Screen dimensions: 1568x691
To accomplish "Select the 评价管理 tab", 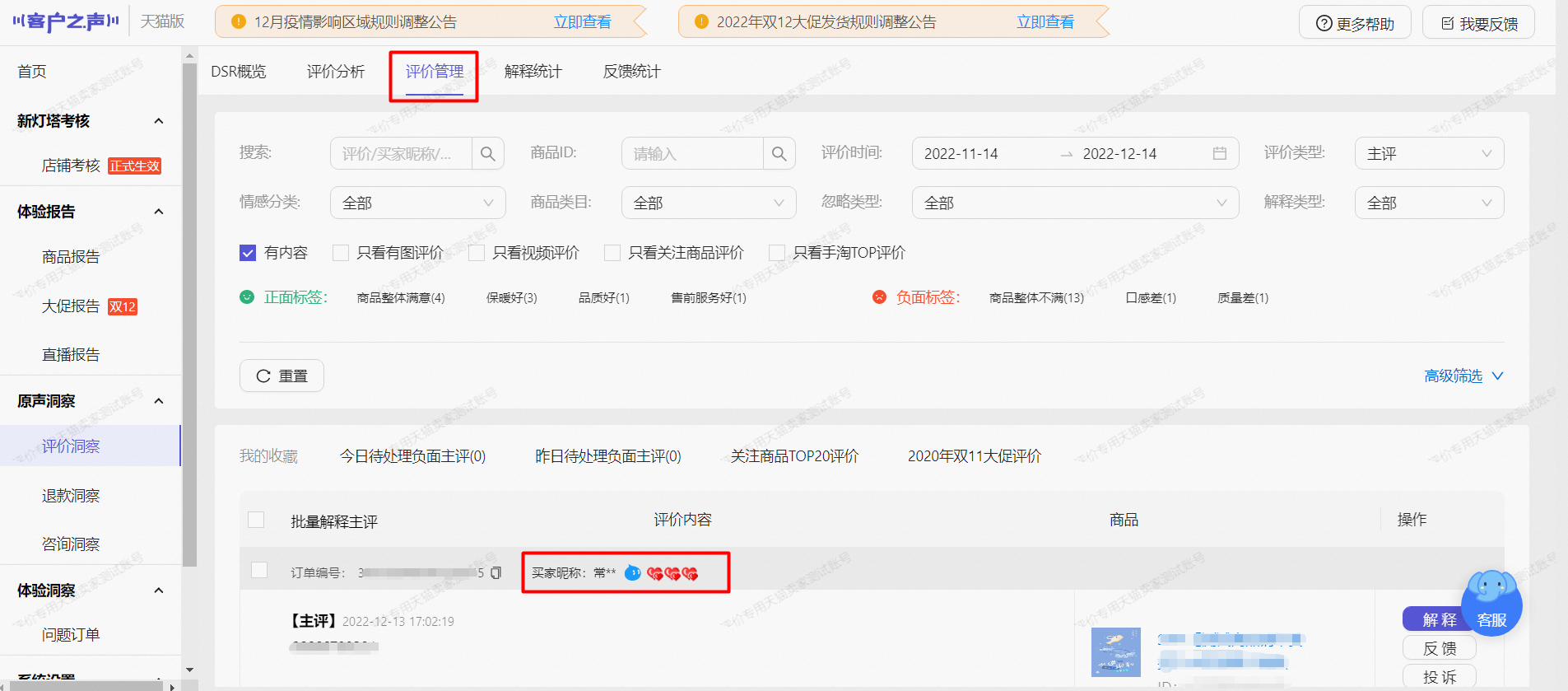I will point(435,72).
